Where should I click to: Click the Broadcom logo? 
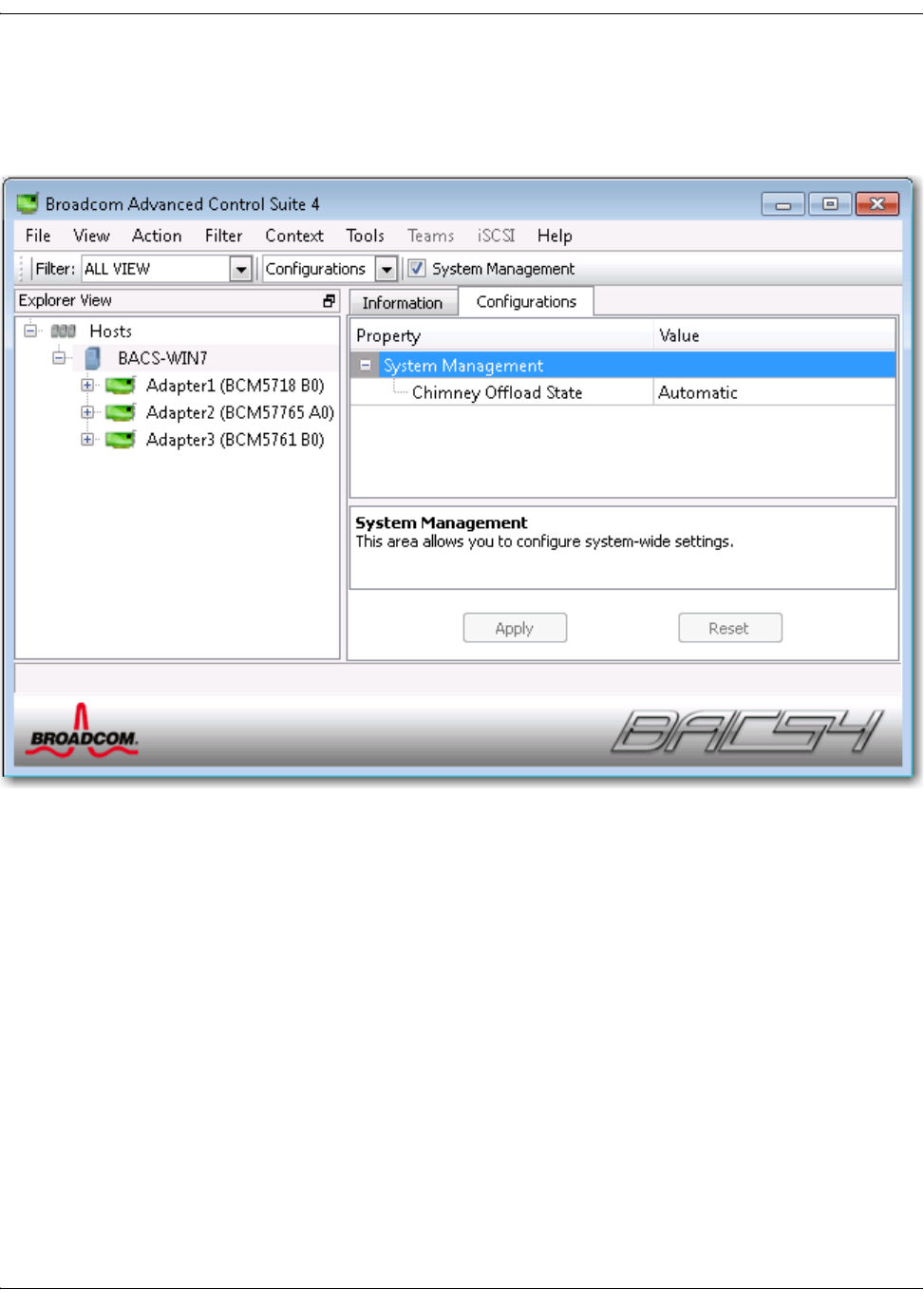(82, 731)
